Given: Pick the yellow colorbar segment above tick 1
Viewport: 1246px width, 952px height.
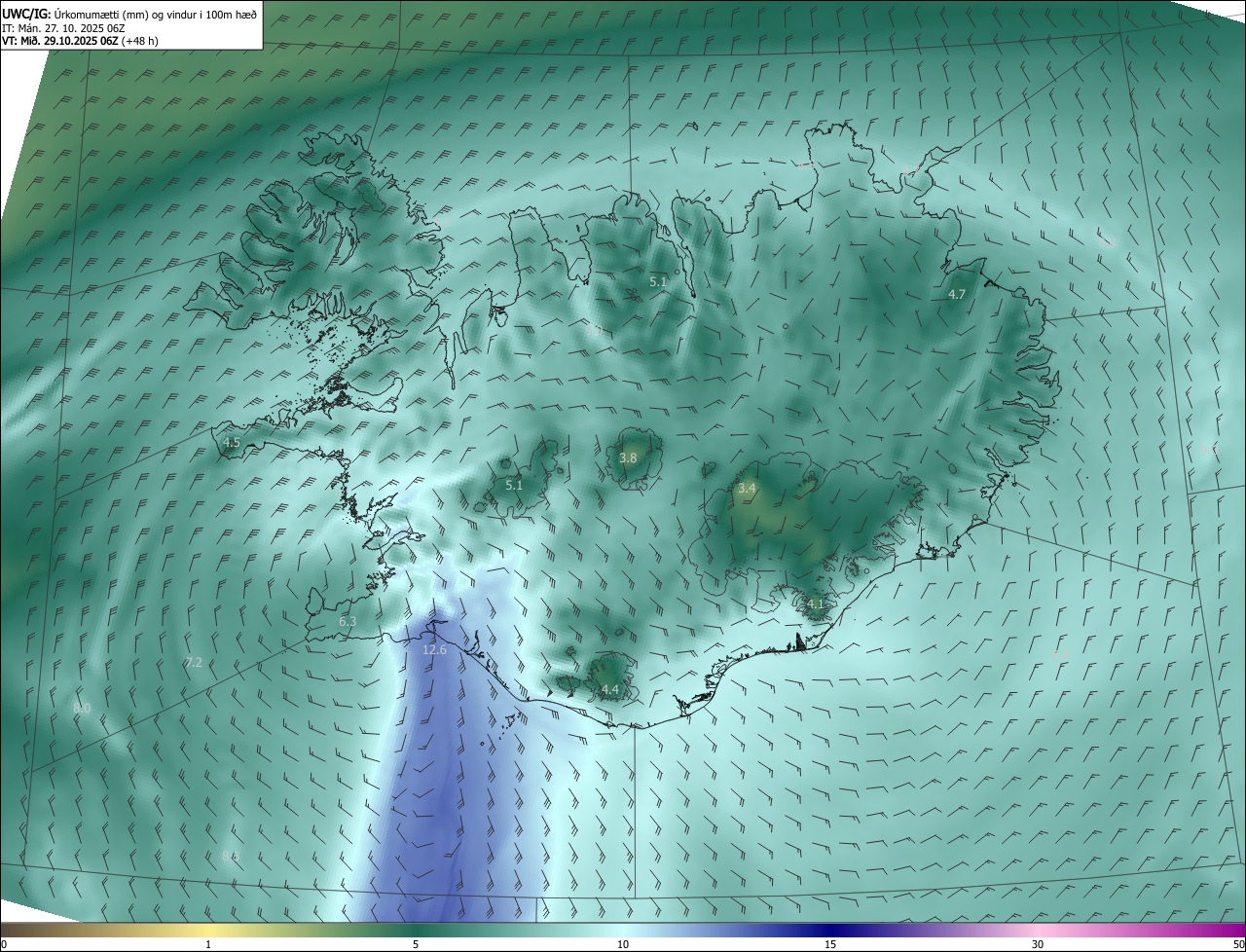Looking at the screenshot, I should coord(208,931).
